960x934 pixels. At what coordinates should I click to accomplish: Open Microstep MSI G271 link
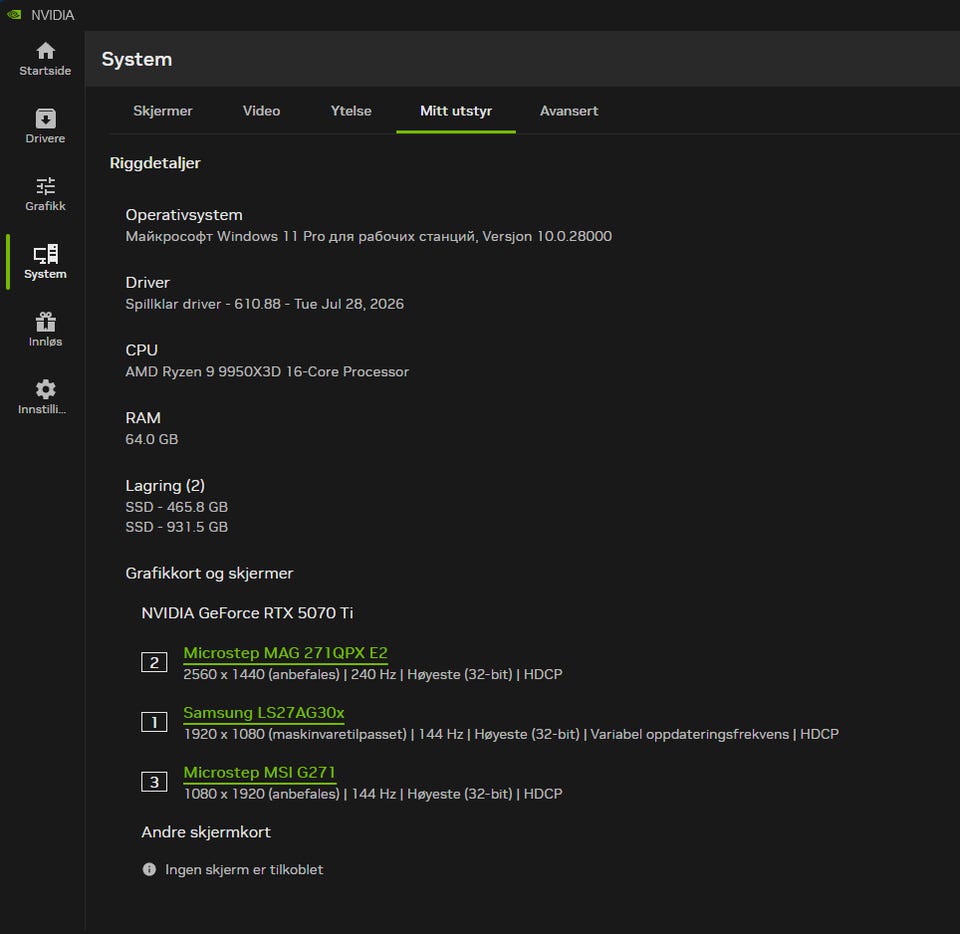(x=260, y=772)
